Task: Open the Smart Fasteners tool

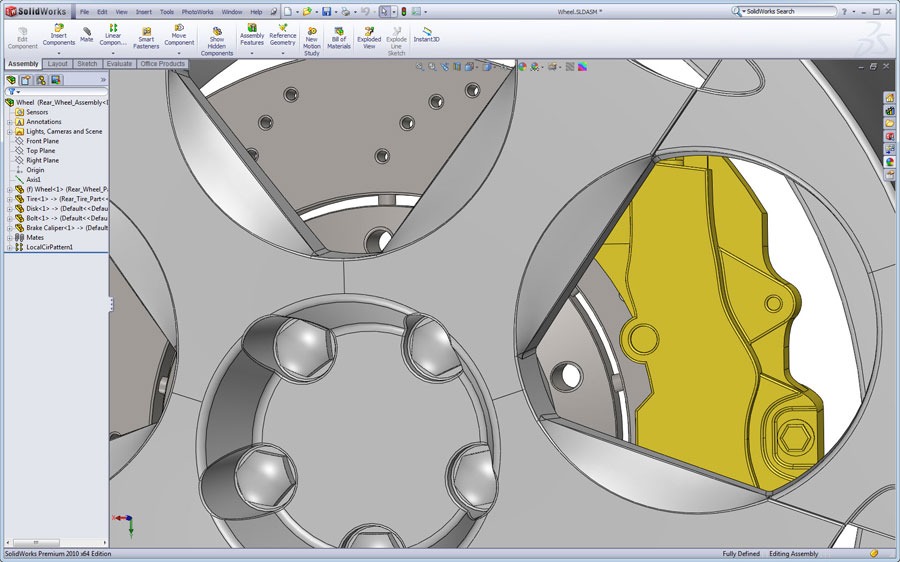Action: (146, 38)
